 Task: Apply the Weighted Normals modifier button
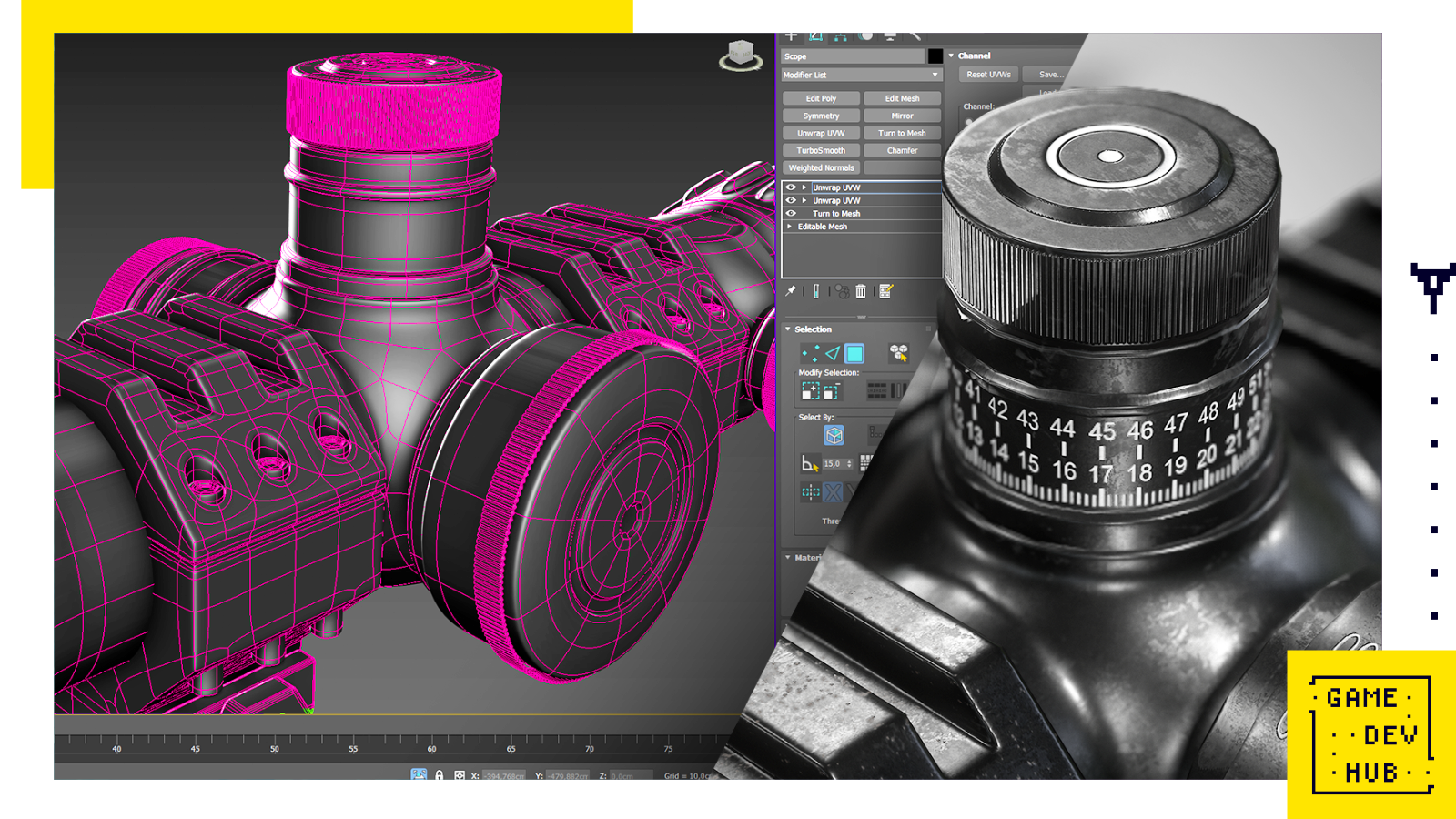pyautogui.click(x=821, y=167)
